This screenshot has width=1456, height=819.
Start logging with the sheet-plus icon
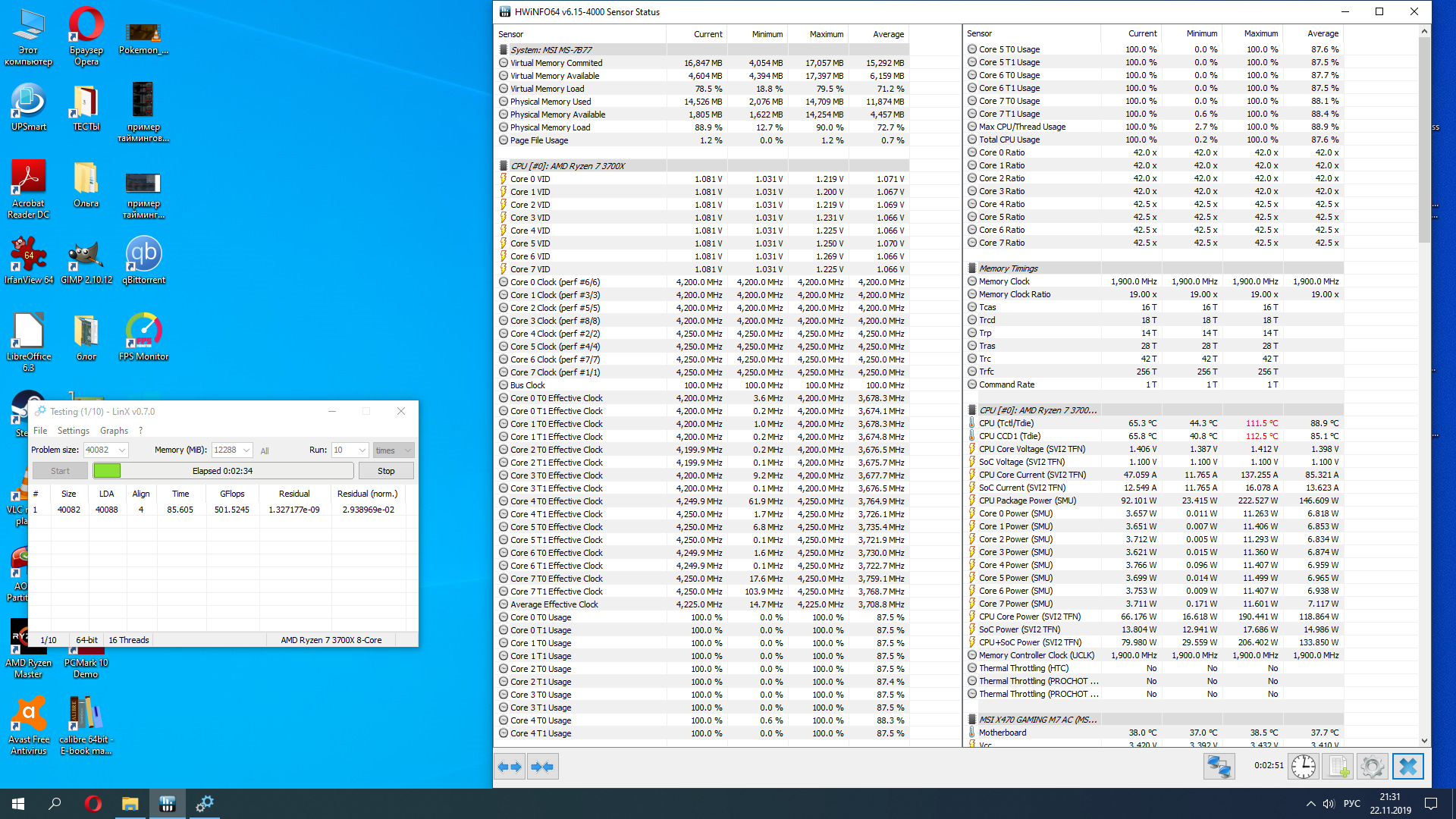1338,767
